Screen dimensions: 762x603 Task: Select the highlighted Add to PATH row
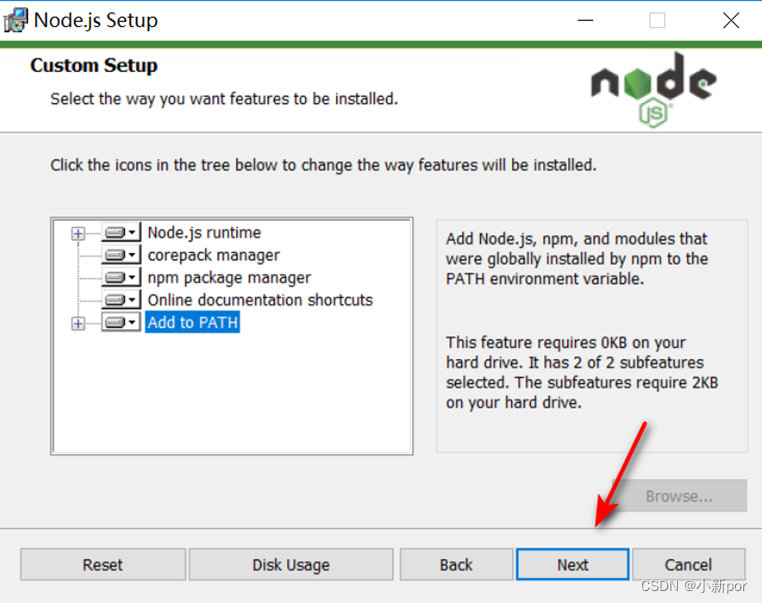[192, 322]
